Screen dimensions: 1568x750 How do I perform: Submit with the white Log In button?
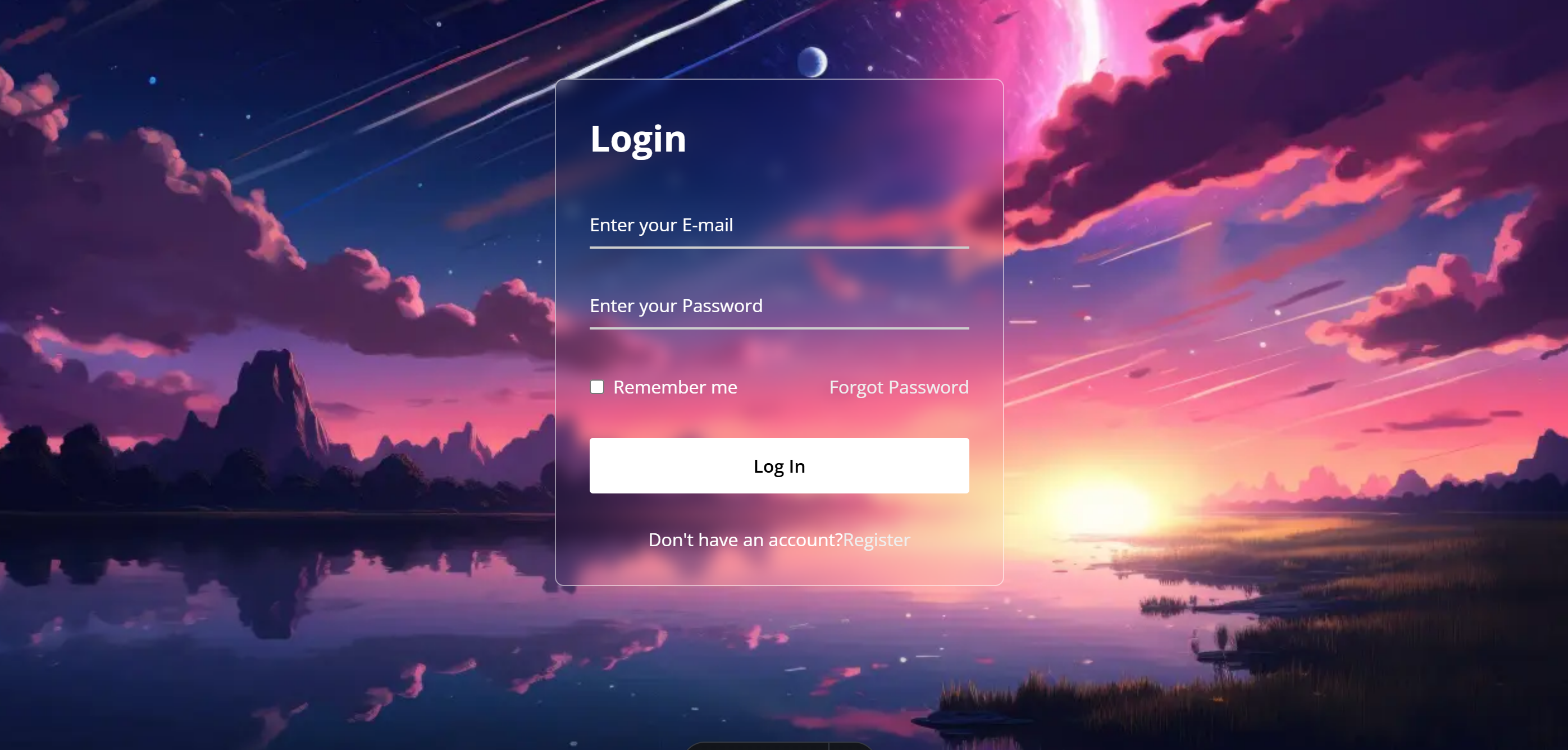(779, 465)
